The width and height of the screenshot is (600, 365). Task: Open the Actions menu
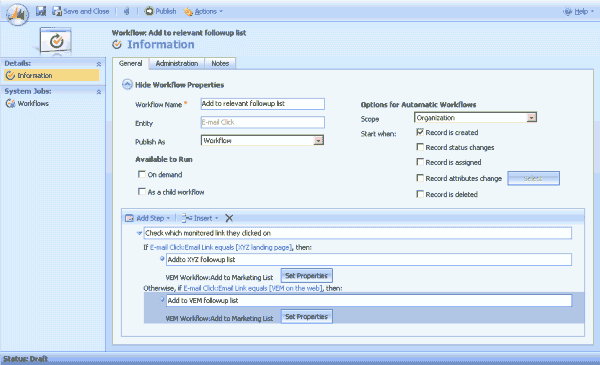coord(203,11)
